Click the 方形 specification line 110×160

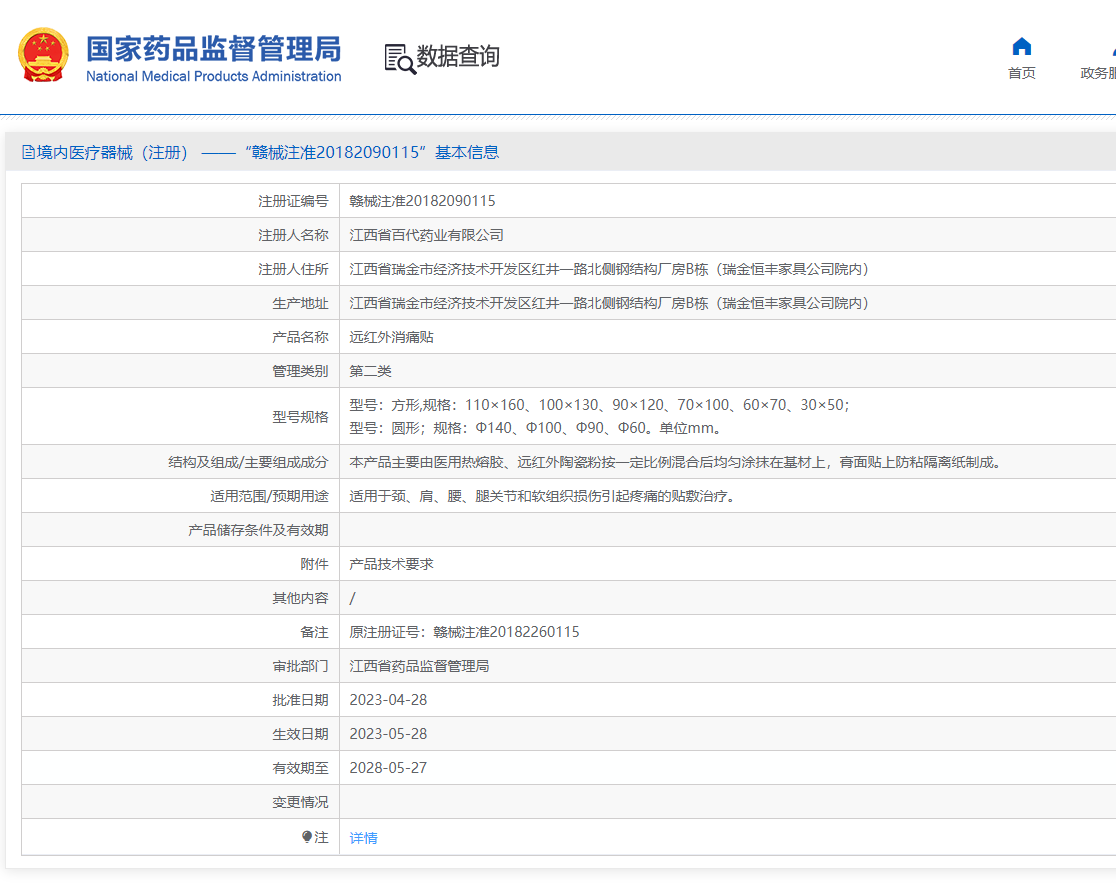coord(599,405)
